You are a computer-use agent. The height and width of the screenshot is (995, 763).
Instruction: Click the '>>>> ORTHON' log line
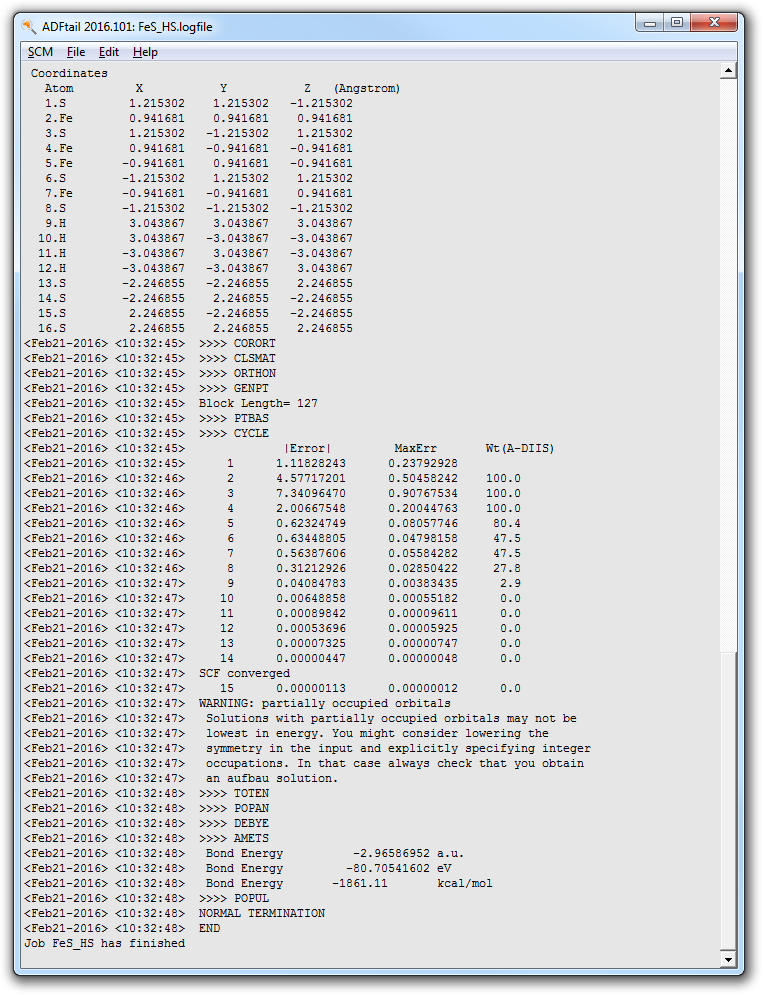click(237, 374)
